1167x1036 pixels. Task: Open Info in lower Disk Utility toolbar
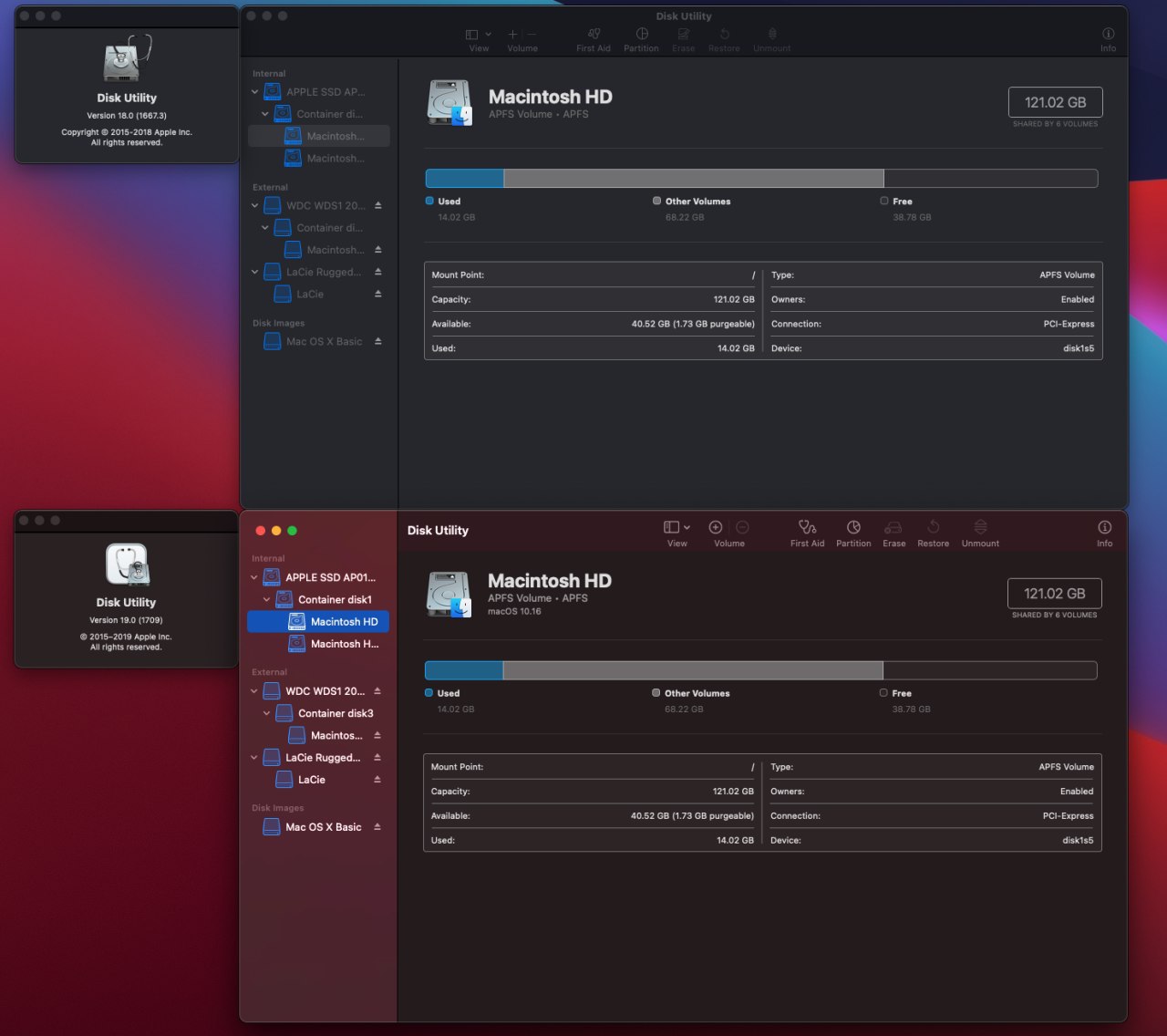tap(1104, 527)
